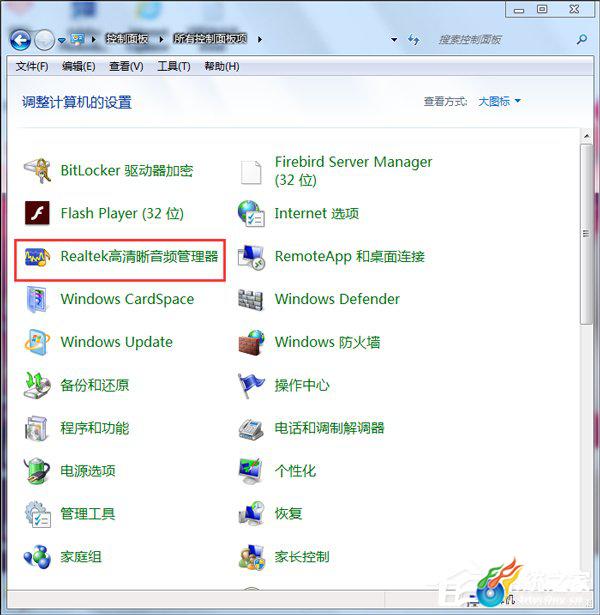This screenshot has width=600, height=615.
Task: Open the 管理工具 text link
Action: (x=87, y=514)
